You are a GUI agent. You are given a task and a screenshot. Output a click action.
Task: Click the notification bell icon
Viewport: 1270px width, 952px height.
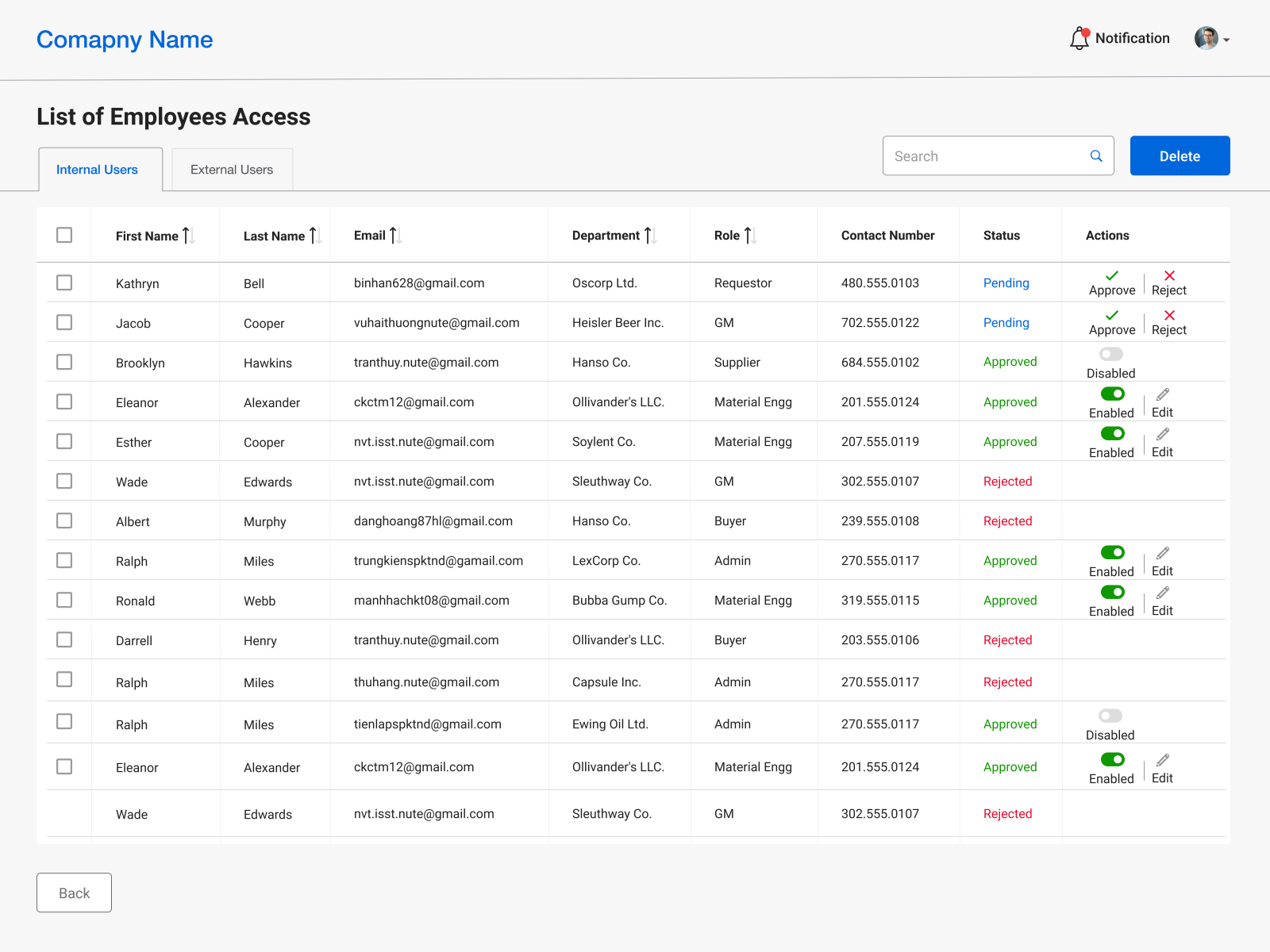(1079, 38)
